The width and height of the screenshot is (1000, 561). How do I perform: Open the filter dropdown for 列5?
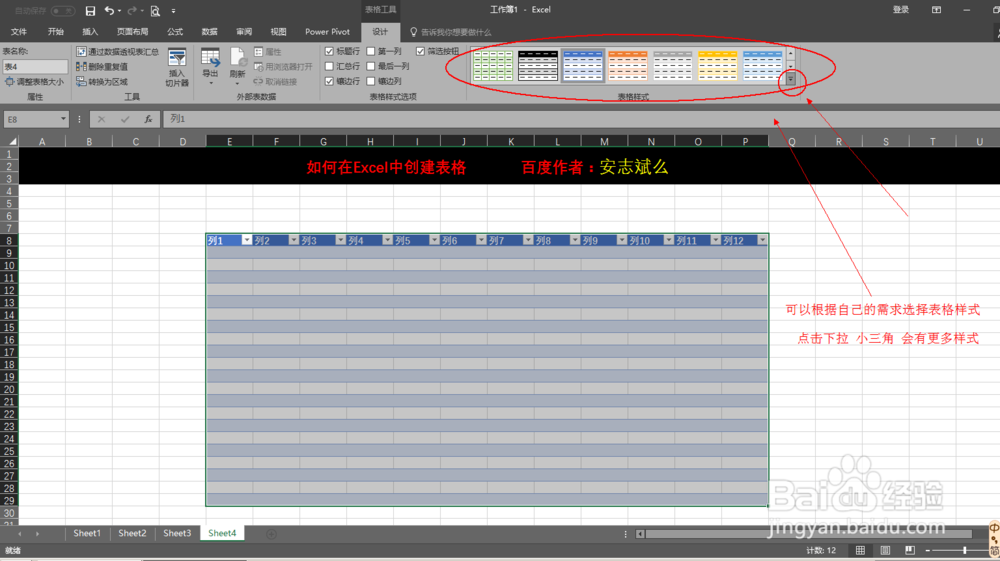[x=434, y=240]
